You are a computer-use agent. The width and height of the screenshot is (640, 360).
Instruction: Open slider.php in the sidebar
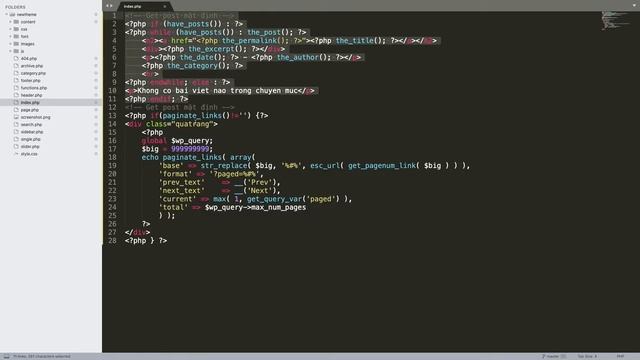pos(30,147)
